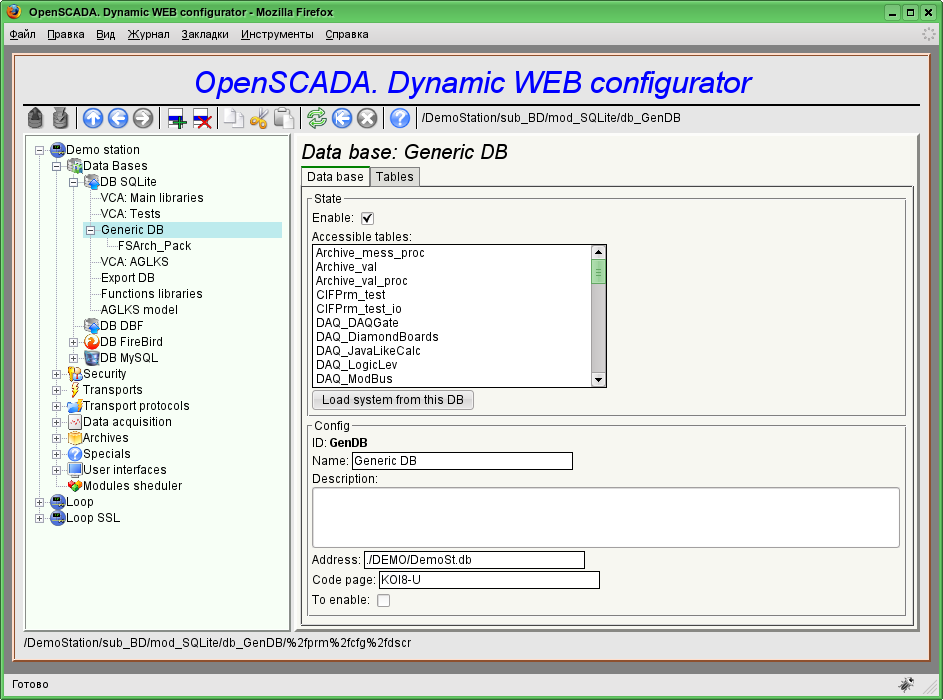Click the User interfaces monitor icon
This screenshot has width=943, height=700.
[75, 470]
